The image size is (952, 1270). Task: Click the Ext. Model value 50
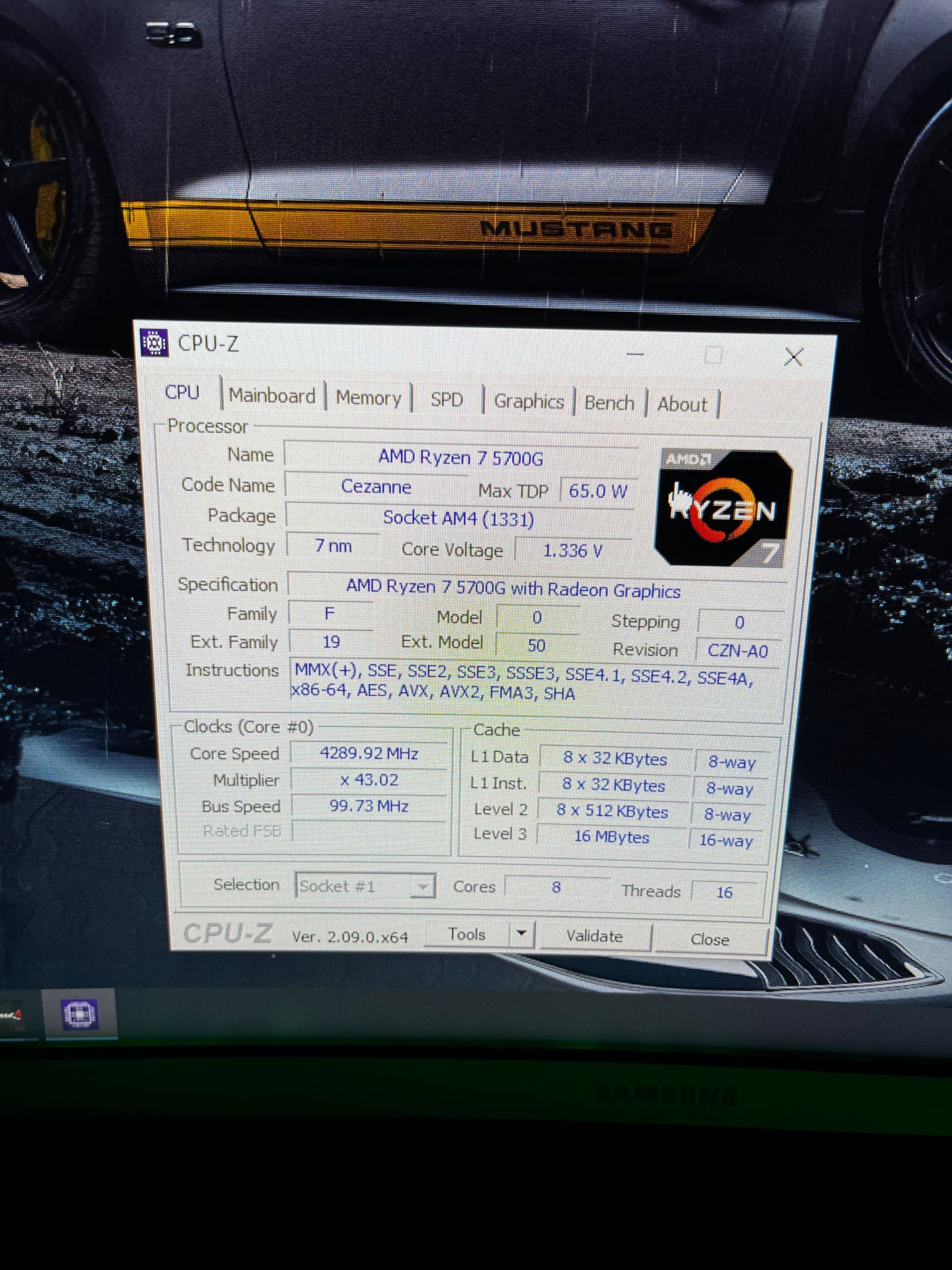pos(537,645)
